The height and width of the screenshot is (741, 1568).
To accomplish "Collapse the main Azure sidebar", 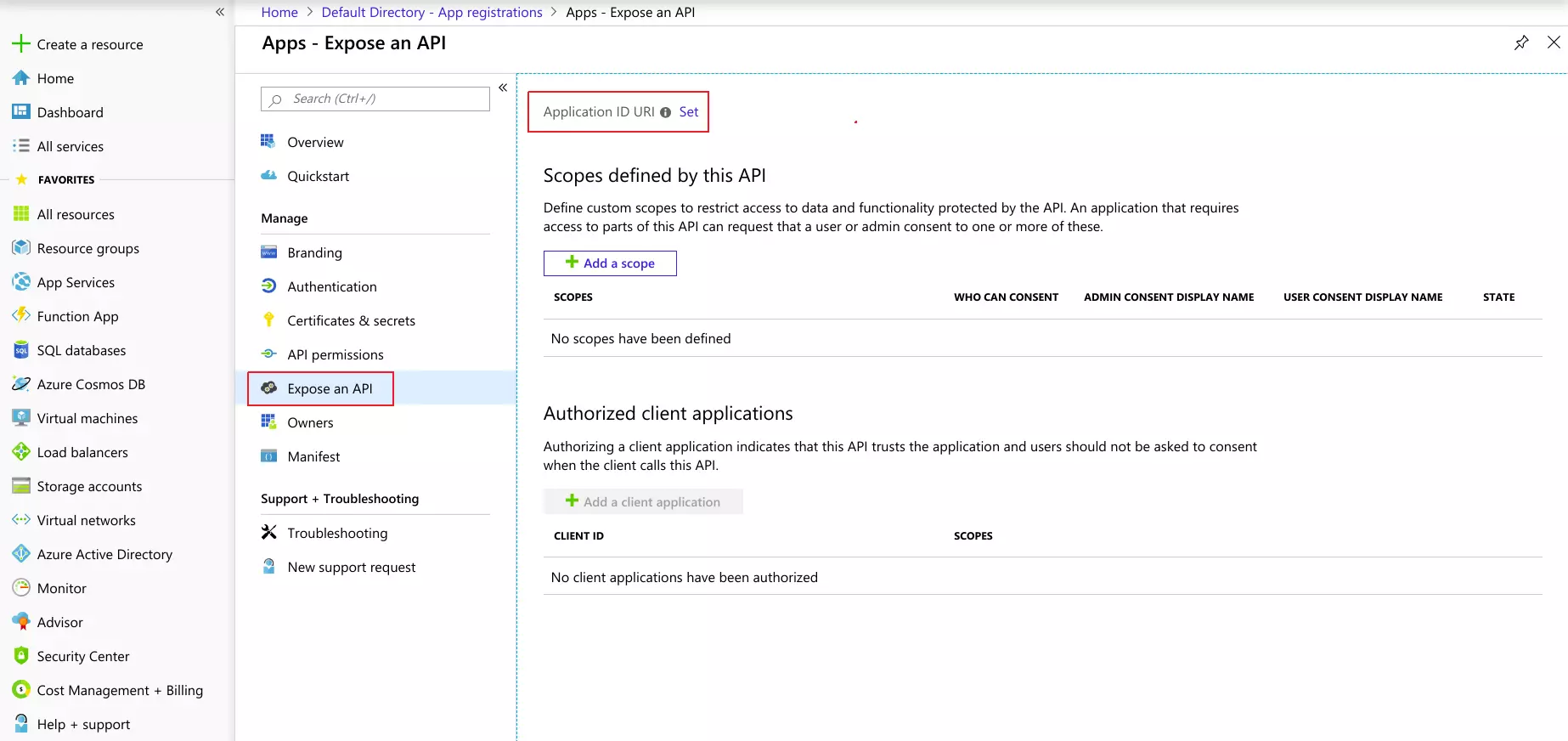I will 220,12.
